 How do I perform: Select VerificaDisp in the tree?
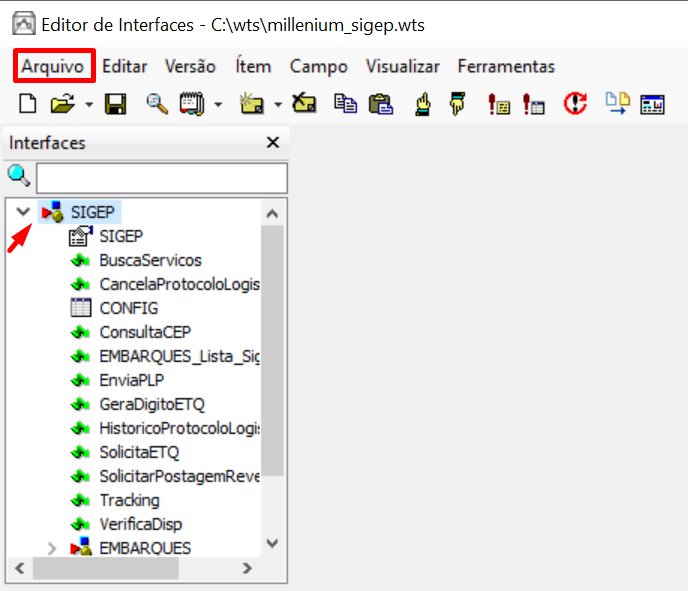pos(141,524)
